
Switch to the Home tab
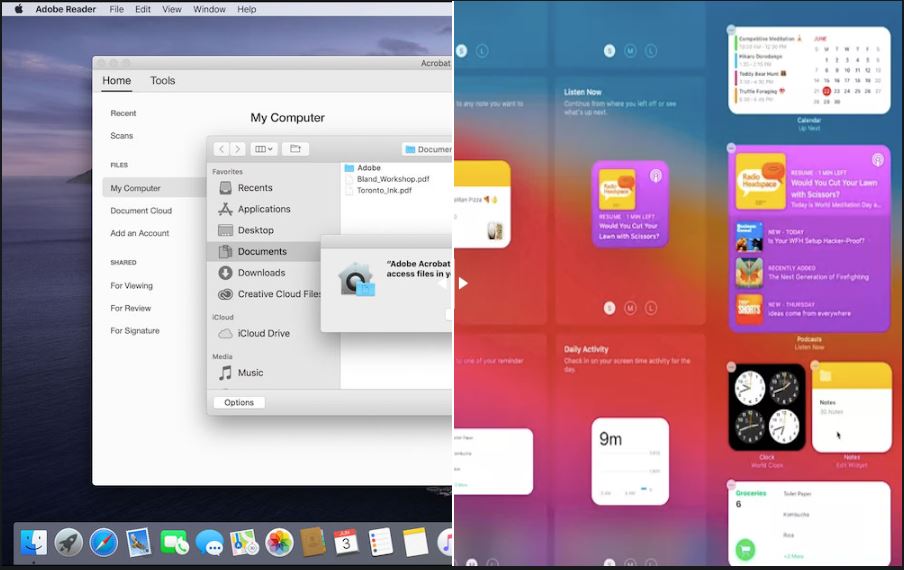pyautogui.click(x=116, y=81)
